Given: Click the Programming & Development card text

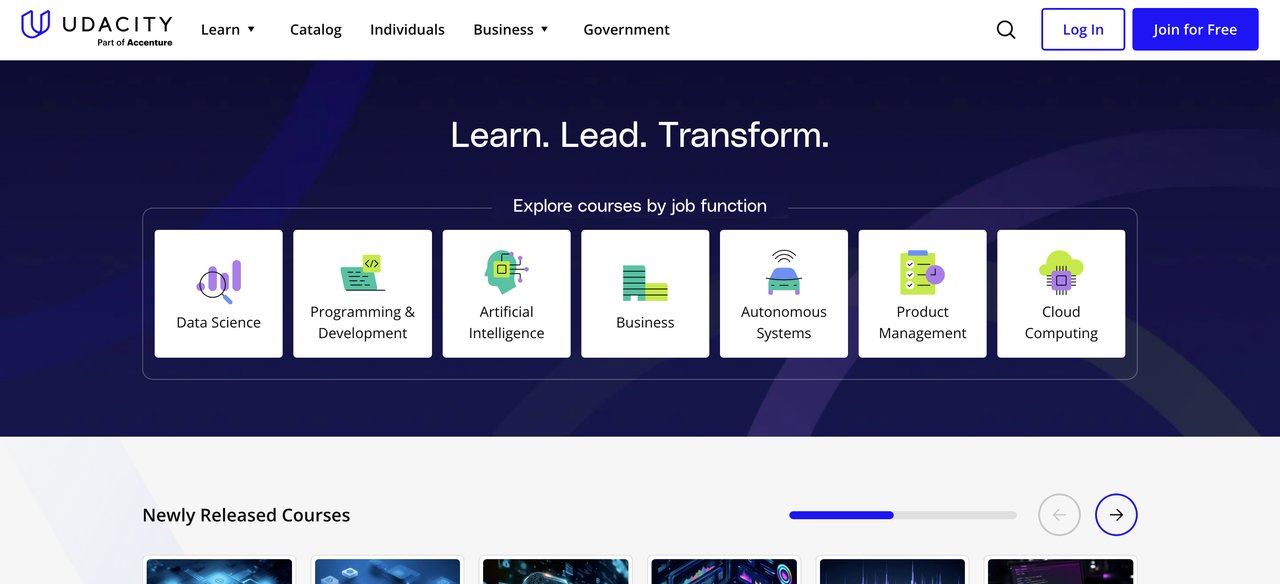Looking at the screenshot, I should (x=362, y=322).
